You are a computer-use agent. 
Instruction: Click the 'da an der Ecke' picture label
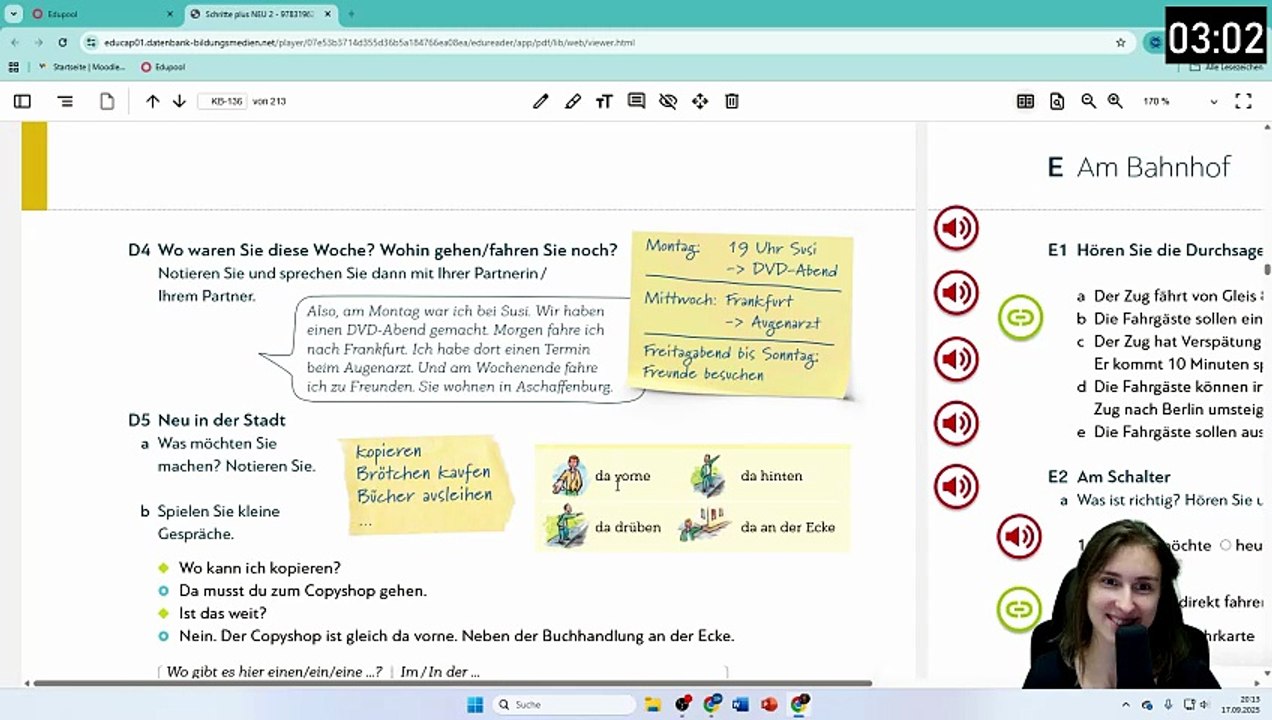coord(787,527)
